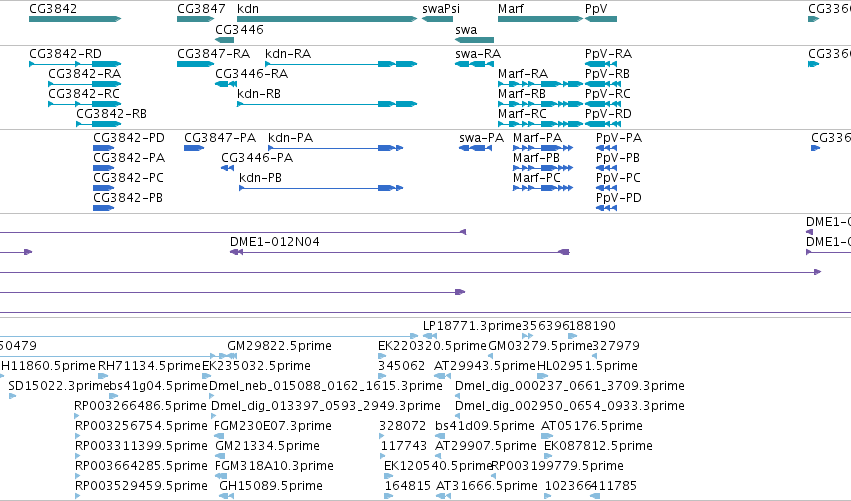The width and height of the screenshot is (851, 501).
Task: Select the GM29822.5prime EST
Action: [231, 356]
